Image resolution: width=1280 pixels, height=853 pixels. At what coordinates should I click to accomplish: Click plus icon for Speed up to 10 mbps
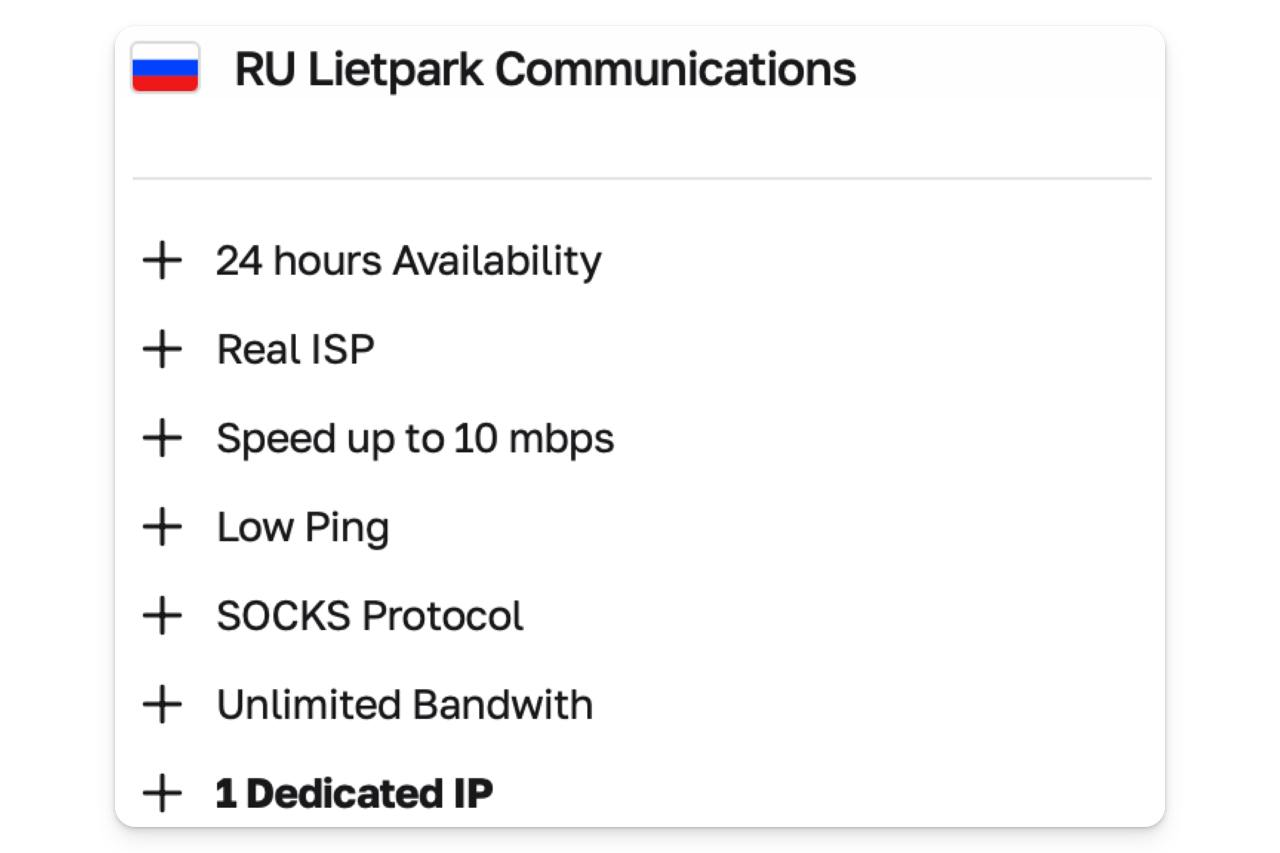162,438
